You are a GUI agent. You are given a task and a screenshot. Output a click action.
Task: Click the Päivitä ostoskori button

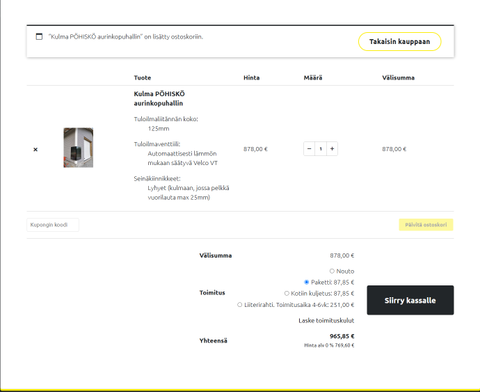426,225
